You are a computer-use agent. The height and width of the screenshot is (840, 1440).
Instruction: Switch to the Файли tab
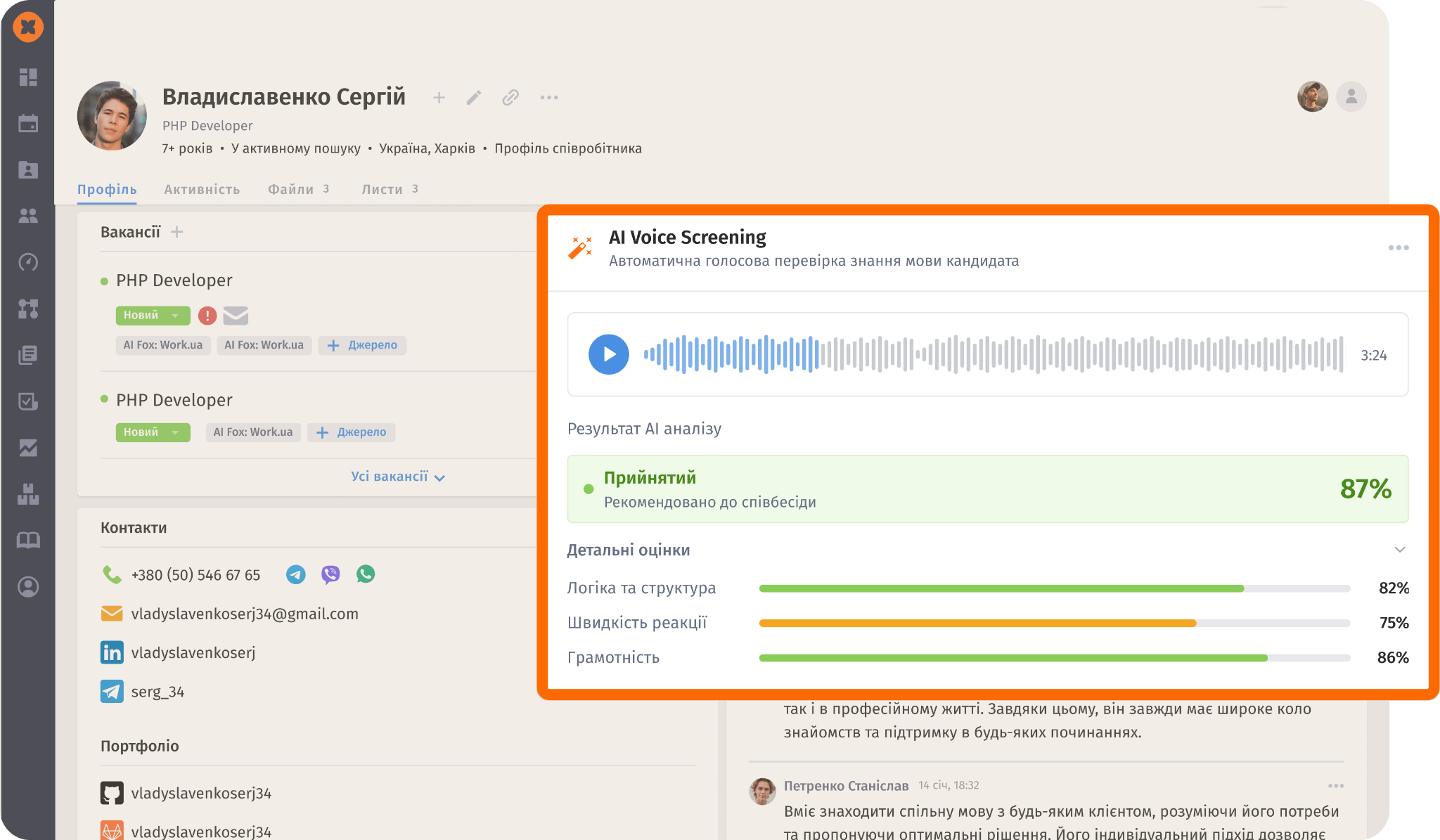coord(290,189)
